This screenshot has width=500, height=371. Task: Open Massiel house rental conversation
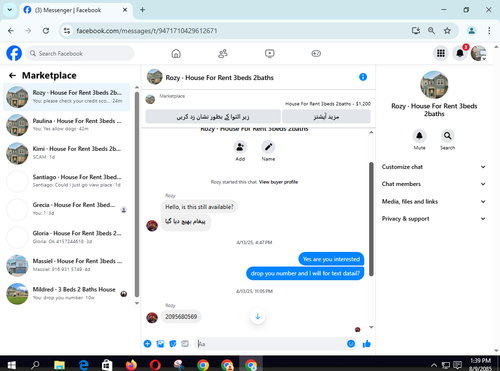(x=67, y=266)
